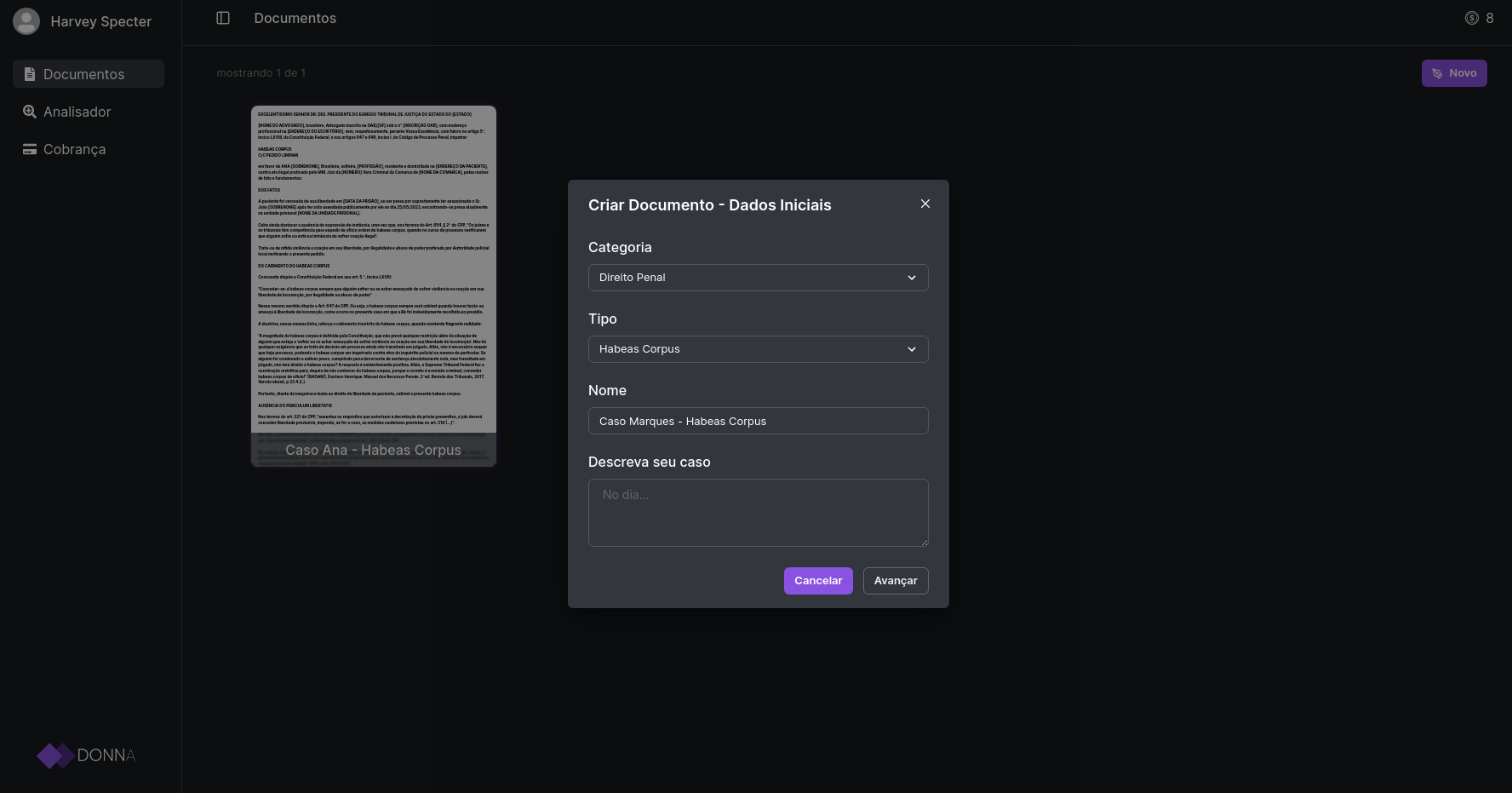Click the Nome input field

click(x=758, y=421)
